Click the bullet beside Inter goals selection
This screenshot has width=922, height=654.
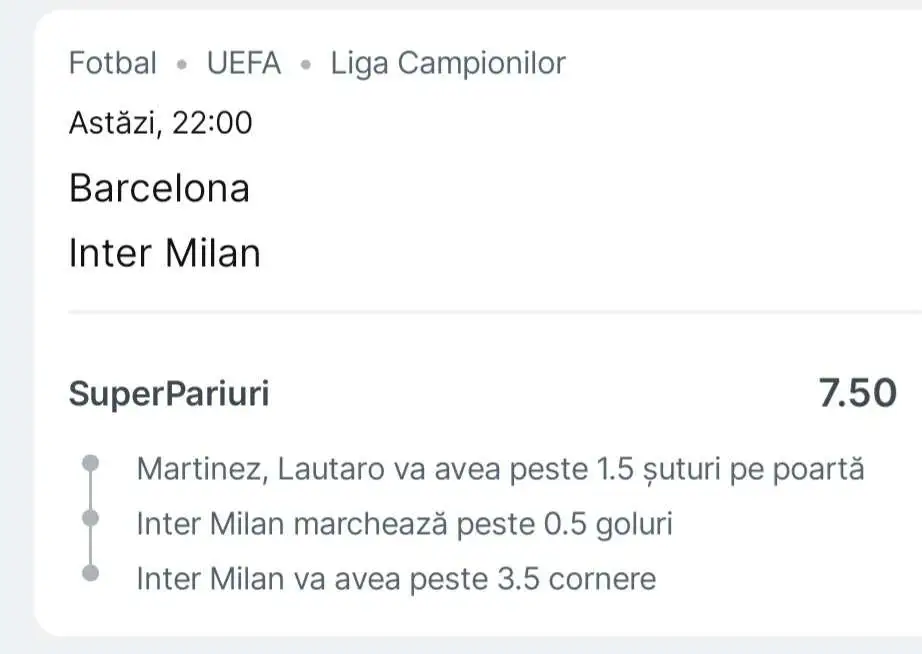(x=91, y=518)
